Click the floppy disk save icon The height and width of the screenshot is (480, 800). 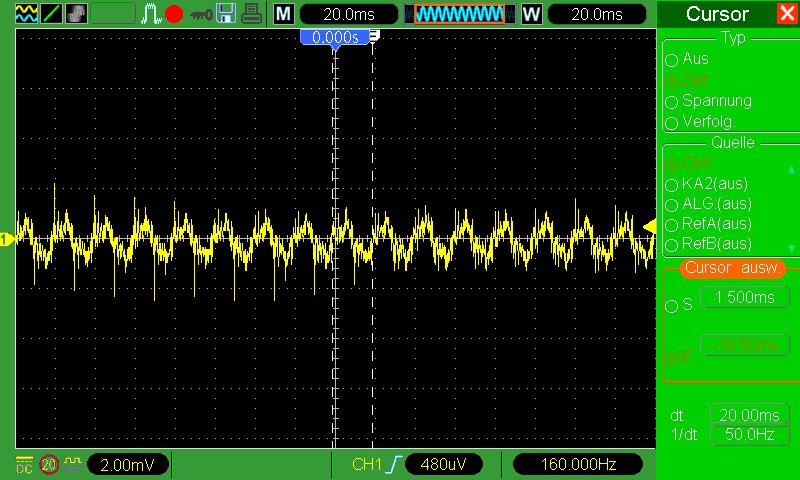point(227,14)
